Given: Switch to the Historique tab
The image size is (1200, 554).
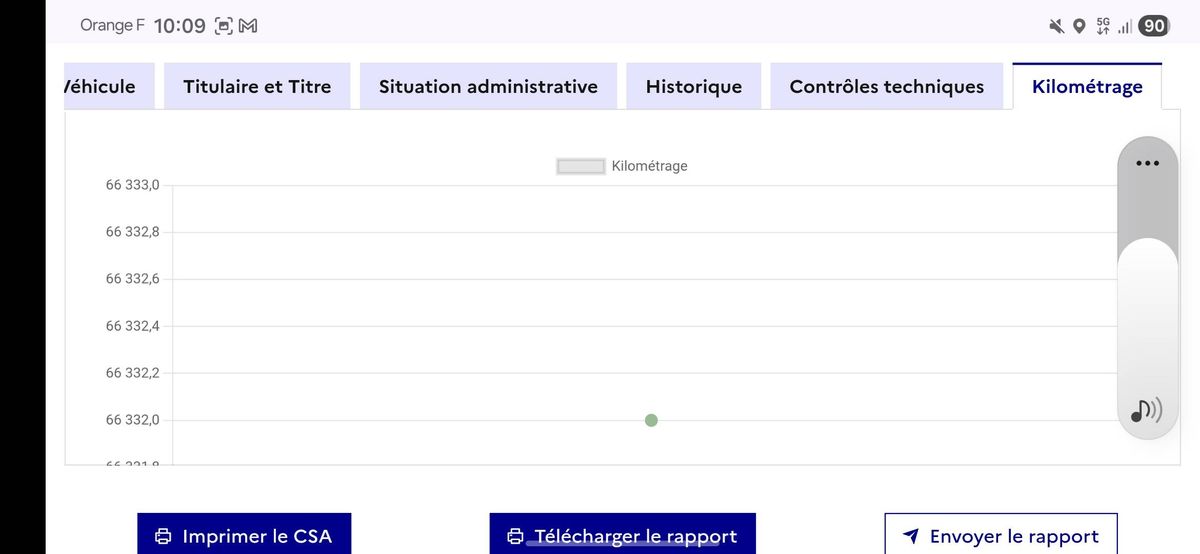Looking at the screenshot, I should point(694,86).
